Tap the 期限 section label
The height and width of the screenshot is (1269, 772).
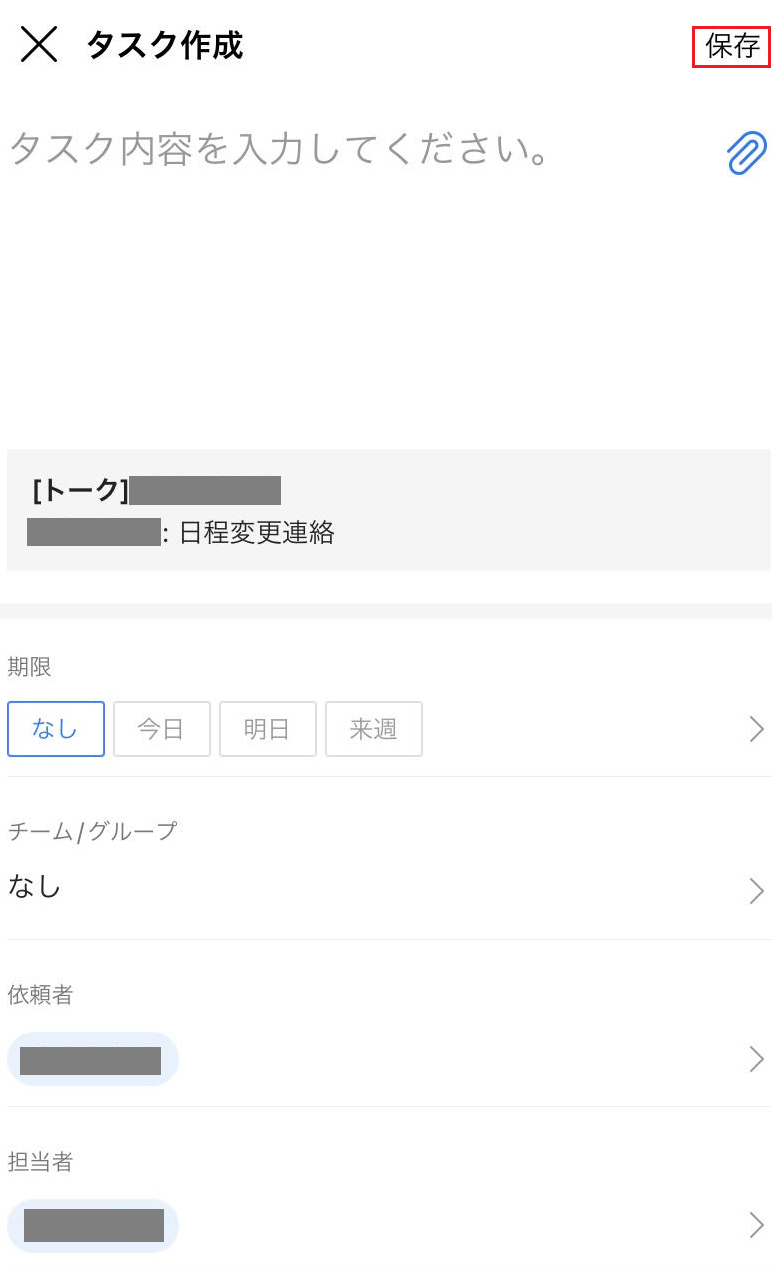(x=30, y=667)
